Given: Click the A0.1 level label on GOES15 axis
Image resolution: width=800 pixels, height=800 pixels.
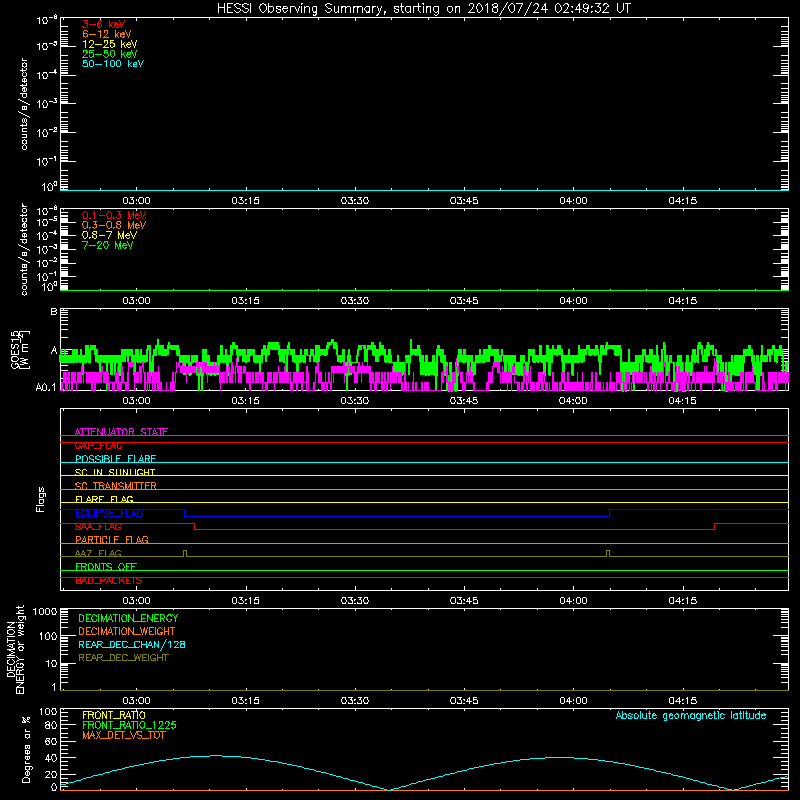Looking at the screenshot, I should 46,388.
